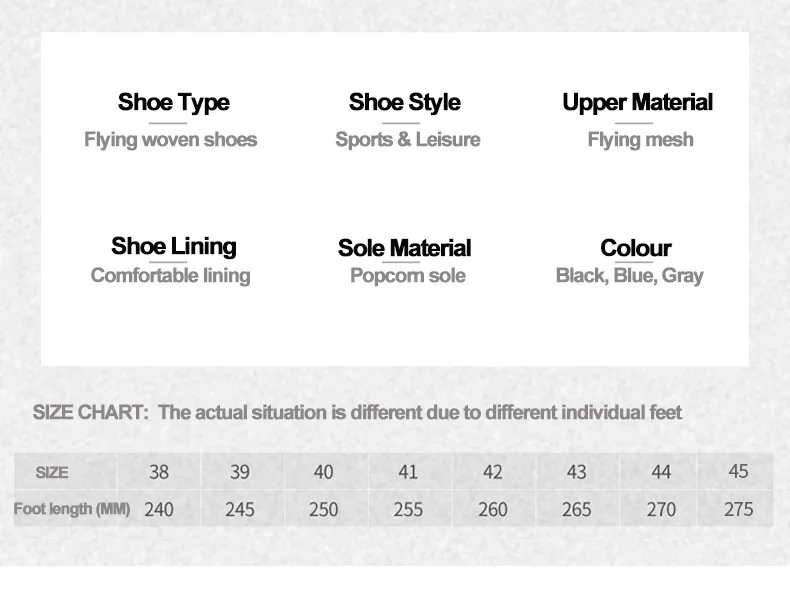
Task: Click the 270 foot length cell
Action: point(661,509)
